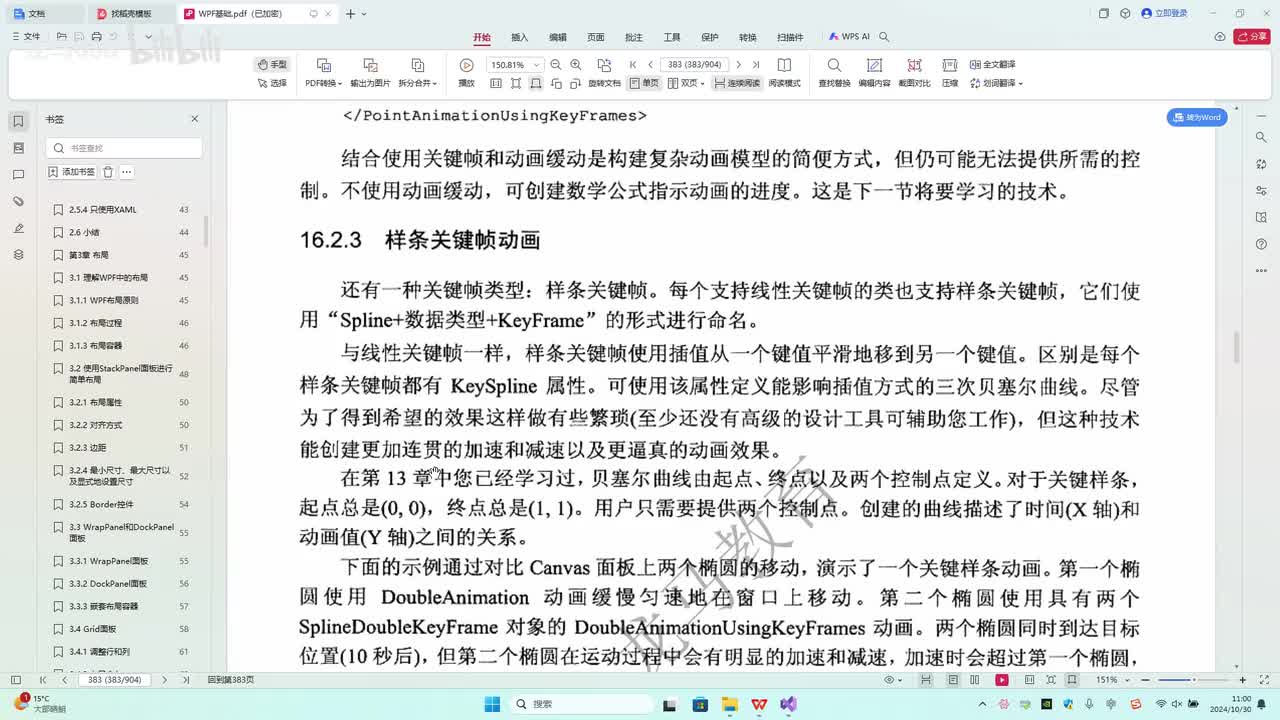Open the comments panel sidebar icon

18,175
